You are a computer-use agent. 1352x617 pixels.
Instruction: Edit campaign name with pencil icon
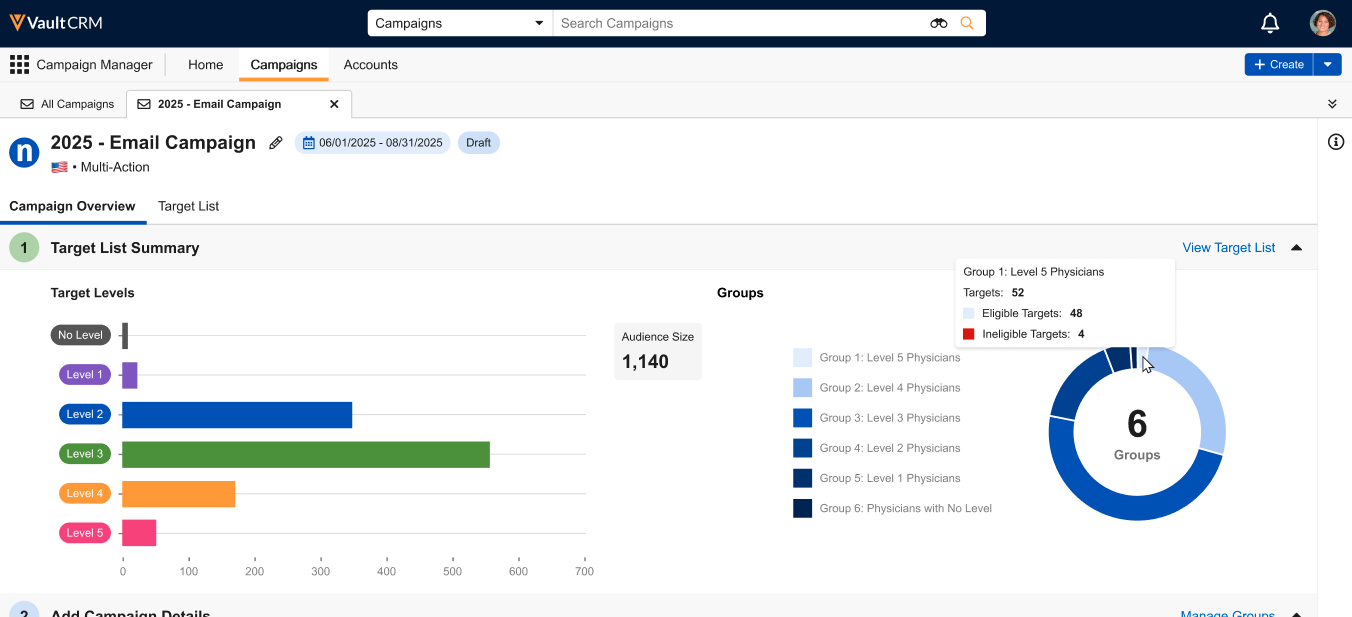pyautogui.click(x=276, y=143)
